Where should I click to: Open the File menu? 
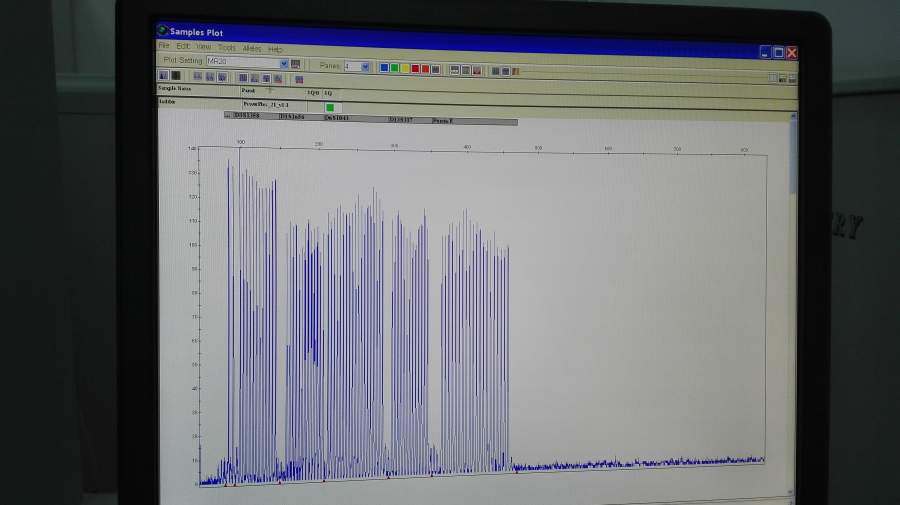click(164, 45)
